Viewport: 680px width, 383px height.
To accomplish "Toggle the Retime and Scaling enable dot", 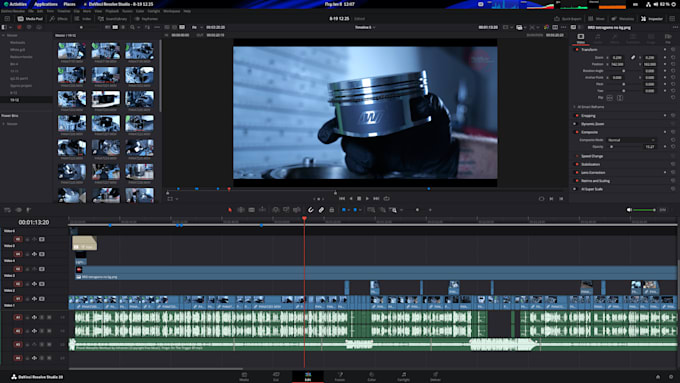I will click(x=577, y=181).
